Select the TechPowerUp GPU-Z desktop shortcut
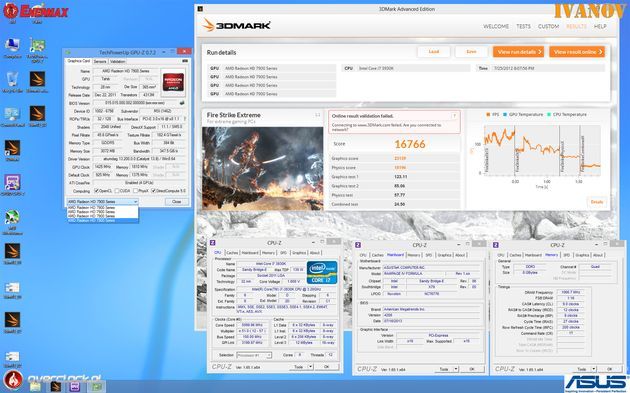Screen dimensions: 630x393 tap(37, 49)
